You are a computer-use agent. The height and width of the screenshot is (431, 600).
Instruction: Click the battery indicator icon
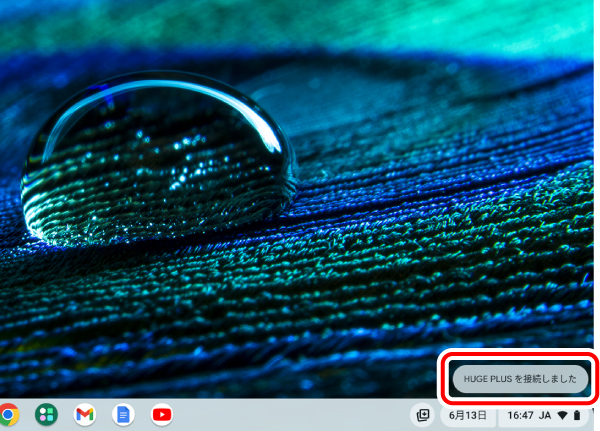tap(577, 414)
